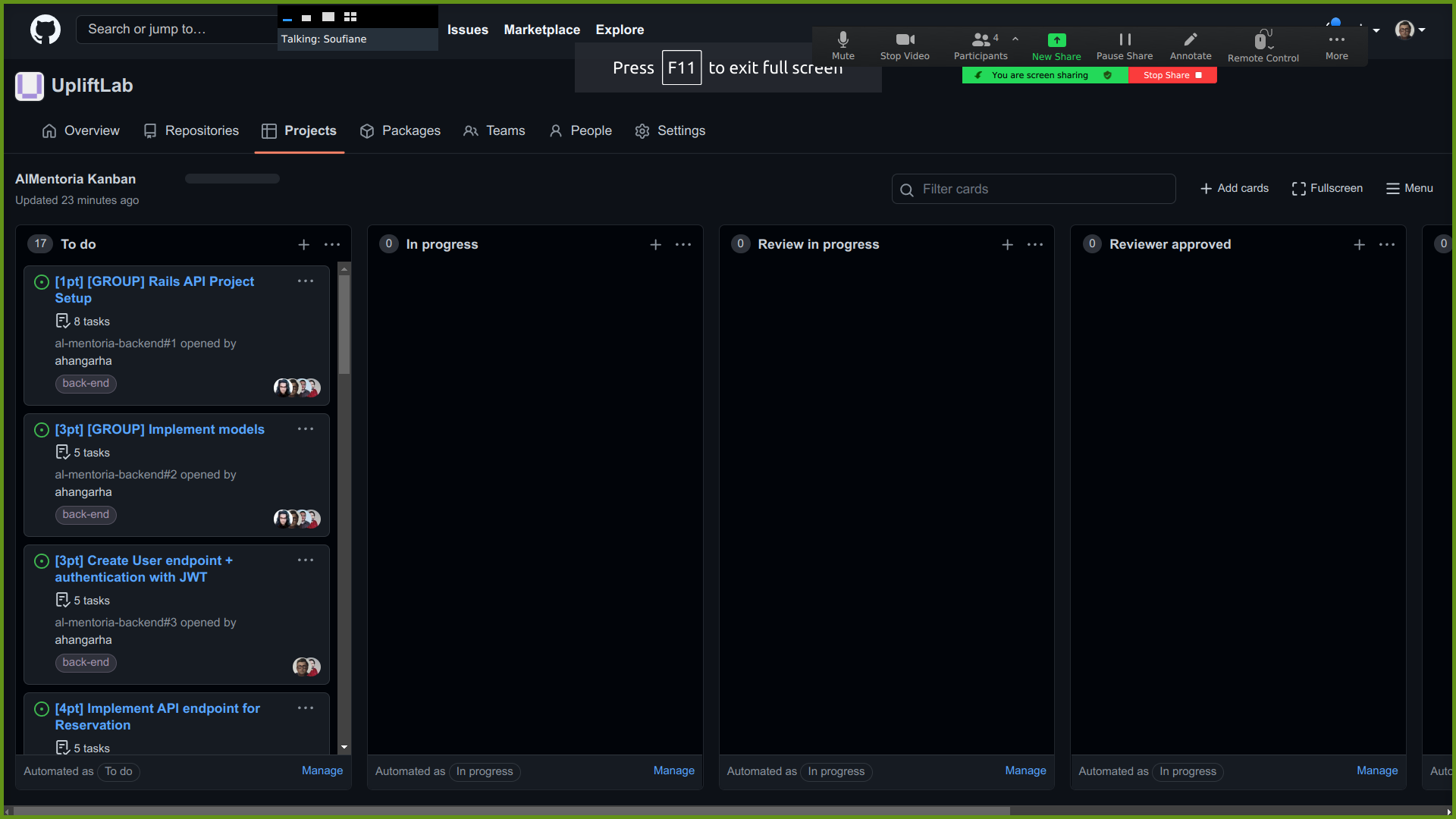Viewport: 1456px width, 819px height.
Task: Pause the current screen share
Action: 1124,45
